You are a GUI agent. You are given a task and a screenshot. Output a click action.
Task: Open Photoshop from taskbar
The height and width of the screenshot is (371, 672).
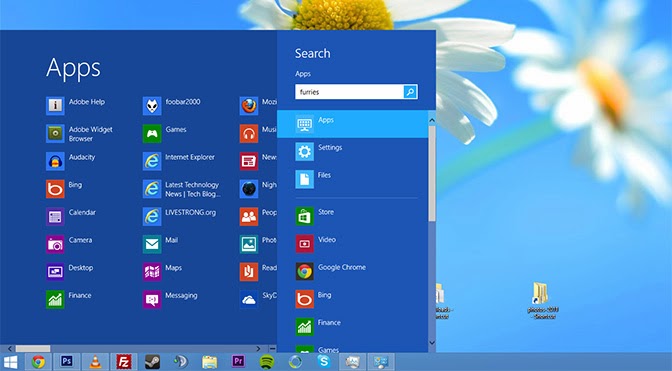point(66,362)
